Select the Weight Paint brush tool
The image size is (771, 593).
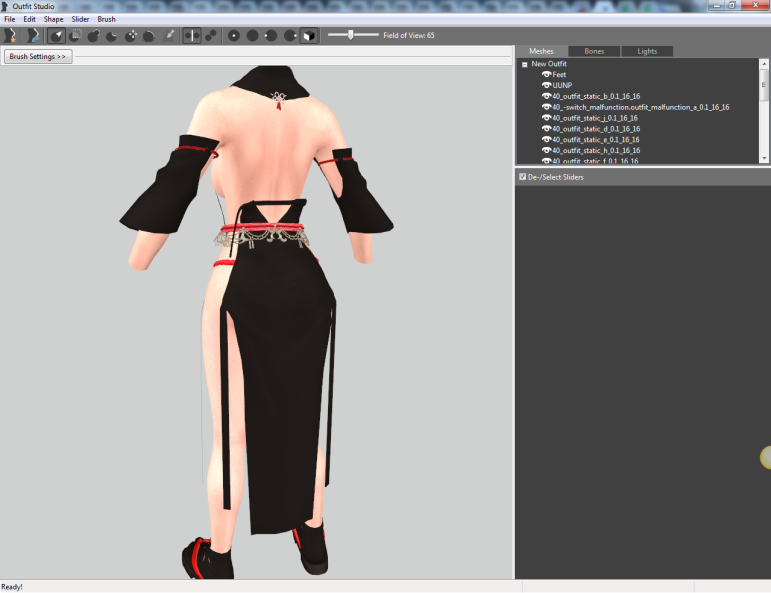click(169, 35)
